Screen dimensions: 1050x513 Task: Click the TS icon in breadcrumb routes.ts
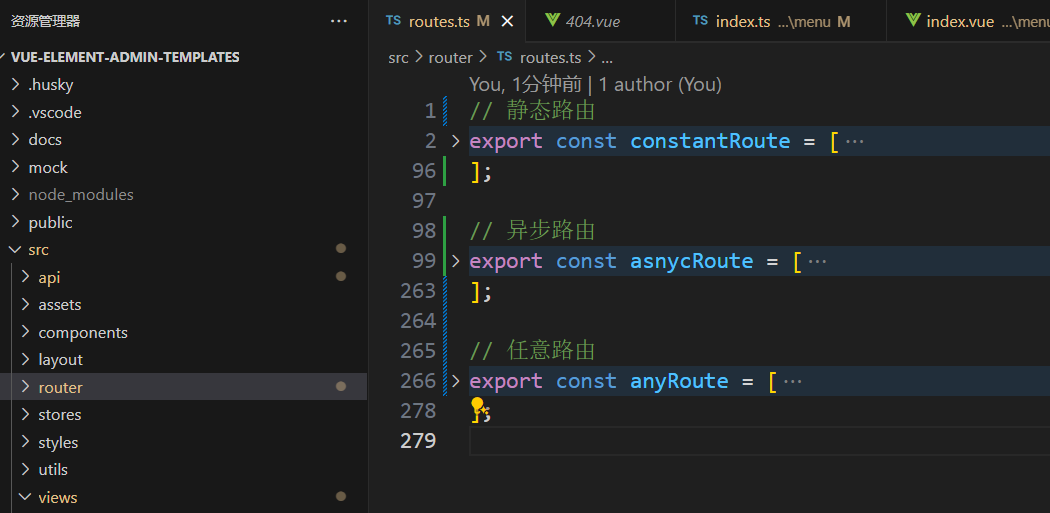(504, 57)
